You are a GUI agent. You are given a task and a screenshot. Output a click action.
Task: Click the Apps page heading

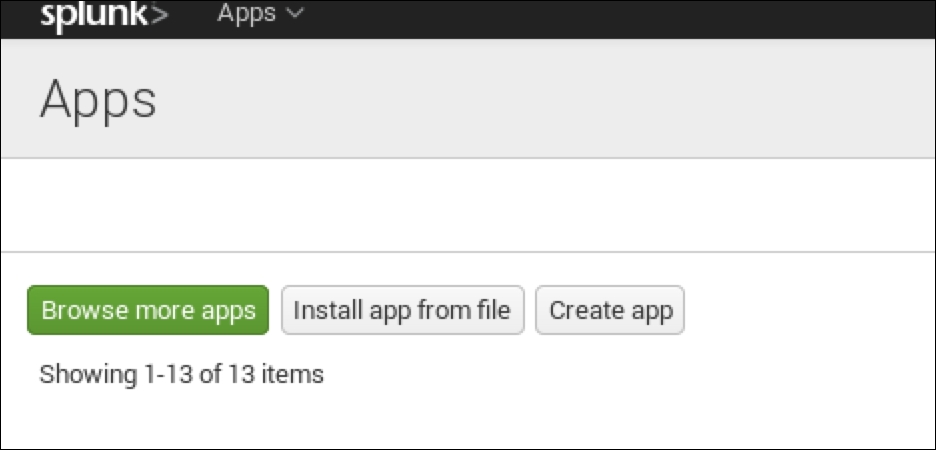(x=98, y=99)
